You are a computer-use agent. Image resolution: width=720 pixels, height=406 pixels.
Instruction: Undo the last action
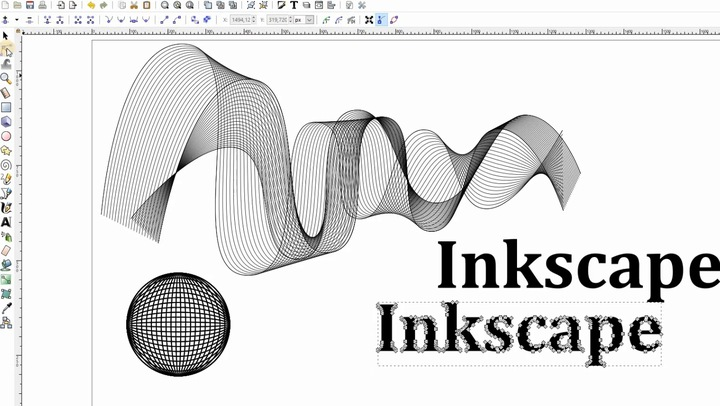pos(91,6)
